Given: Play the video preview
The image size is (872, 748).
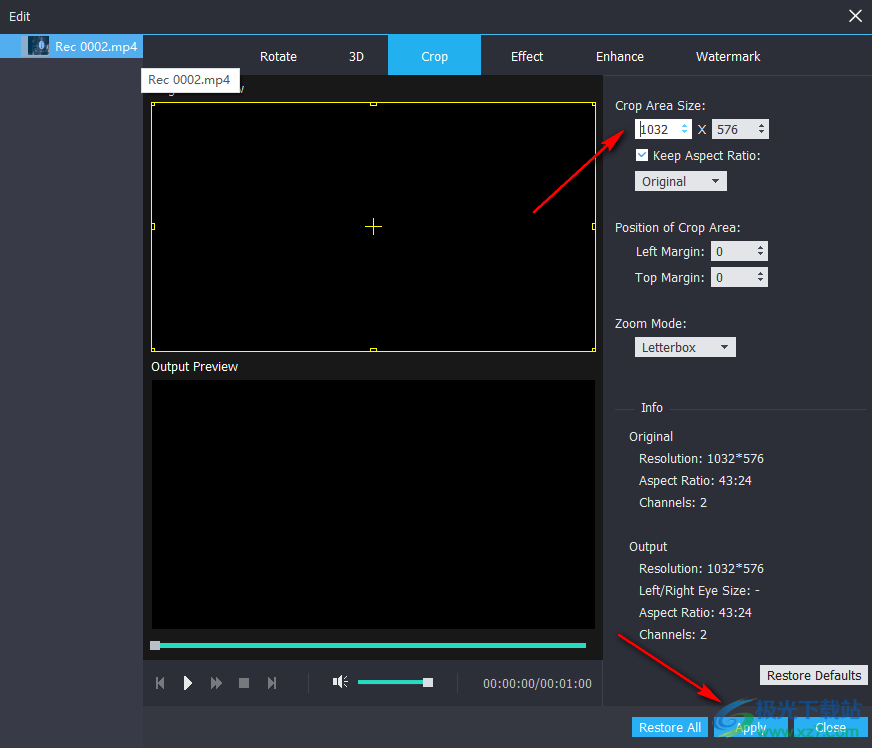Looking at the screenshot, I should coord(187,683).
